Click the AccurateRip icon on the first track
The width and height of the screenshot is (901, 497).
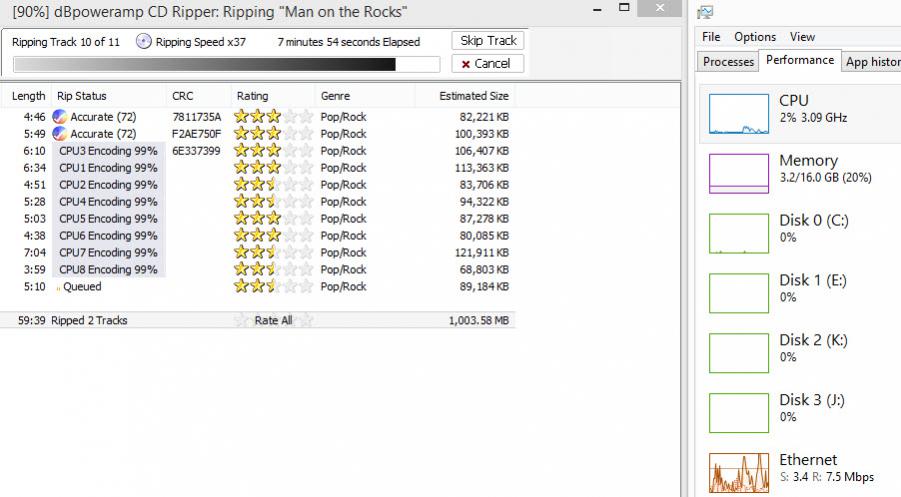60,117
